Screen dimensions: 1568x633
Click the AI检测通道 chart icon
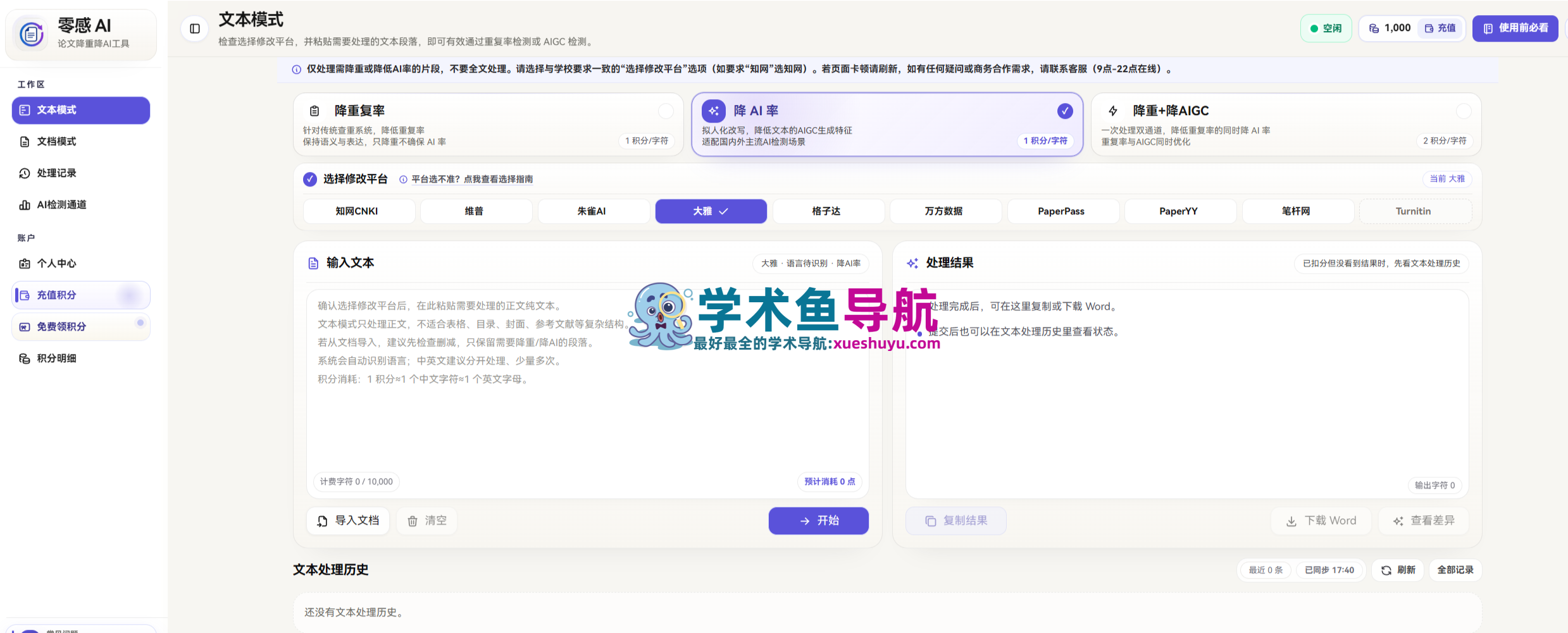(x=25, y=205)
